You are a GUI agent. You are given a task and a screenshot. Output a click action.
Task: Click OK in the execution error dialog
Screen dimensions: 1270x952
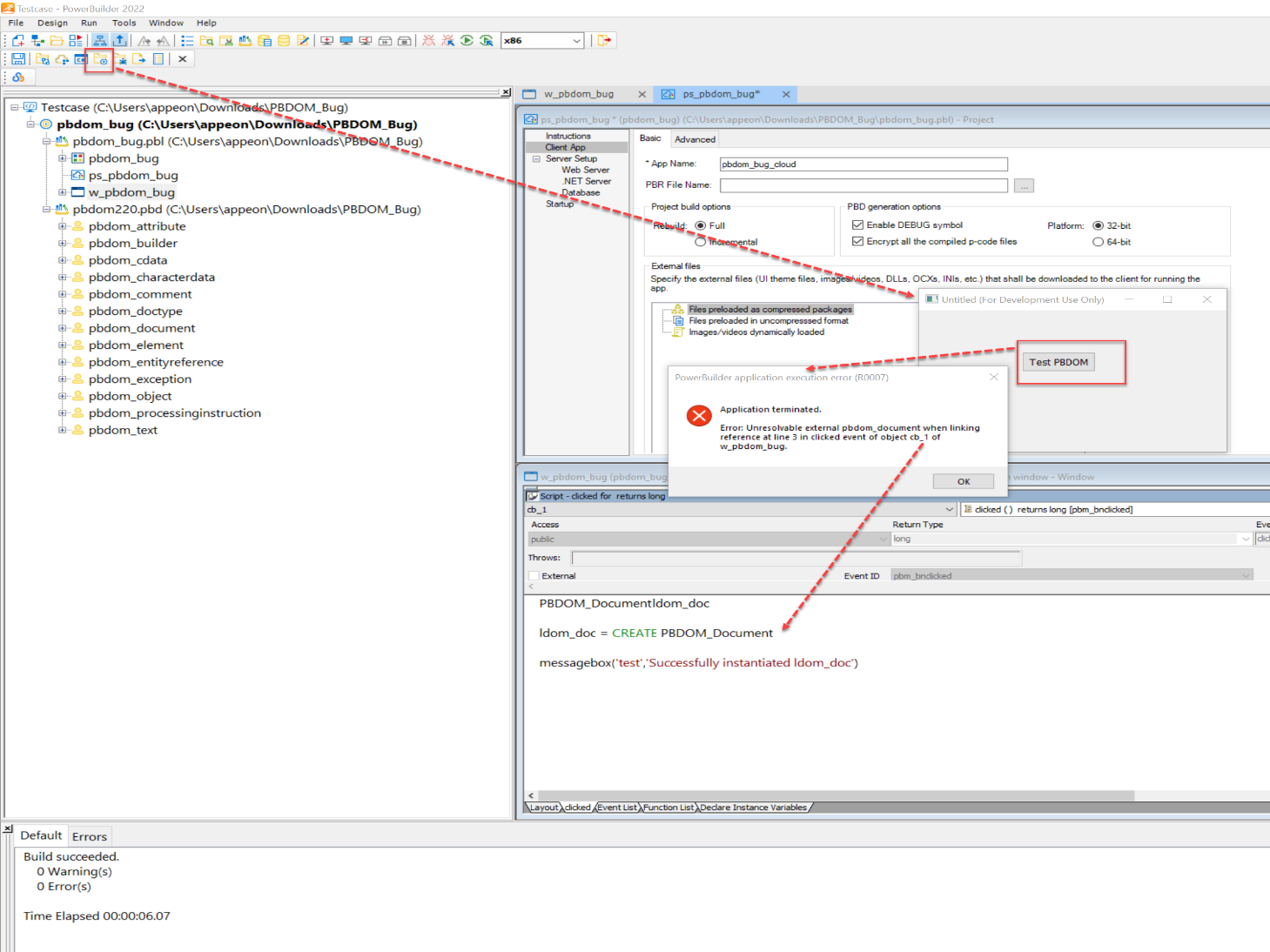(x=963, y=481)
